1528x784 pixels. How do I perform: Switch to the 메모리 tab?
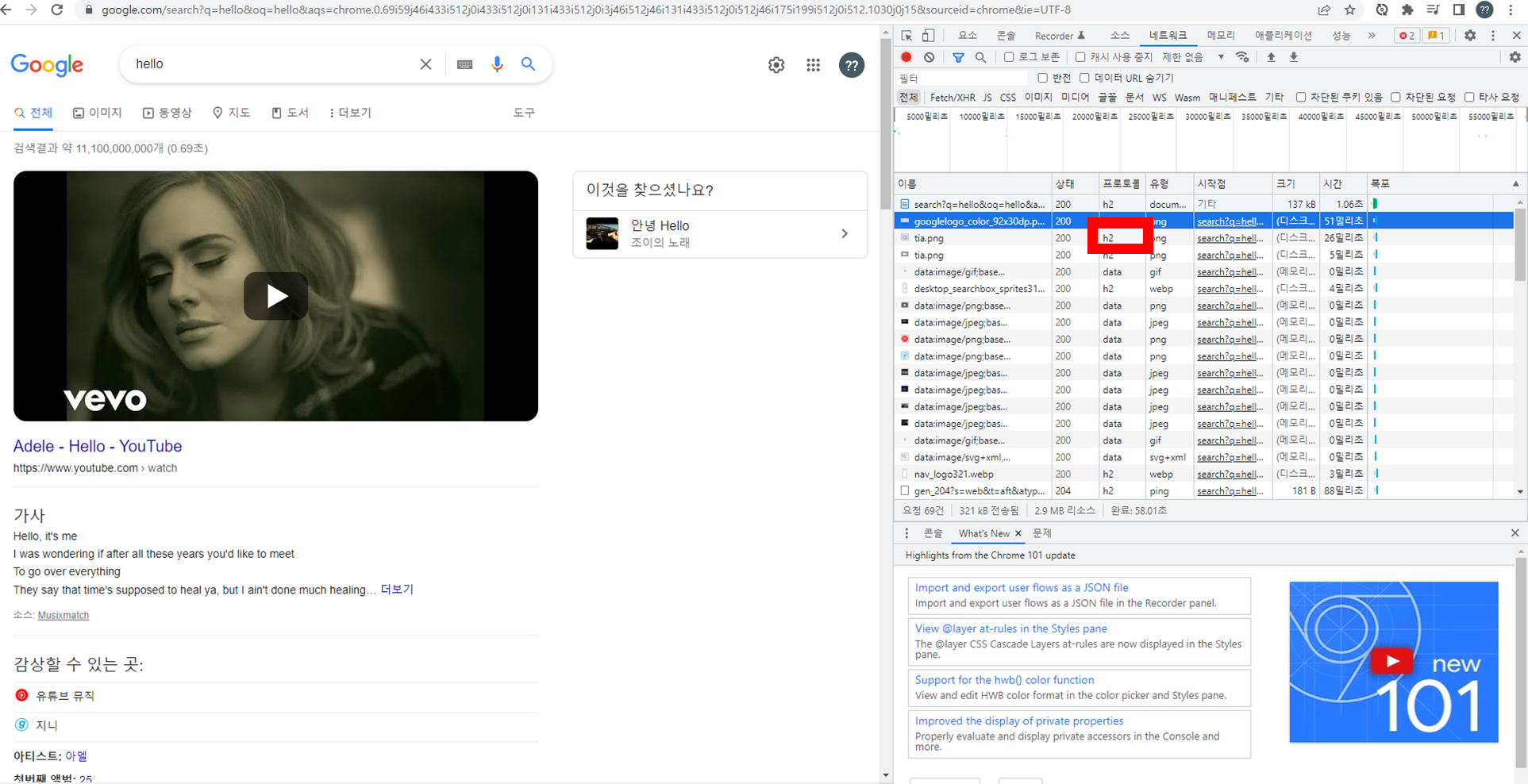coord(1221,36)
